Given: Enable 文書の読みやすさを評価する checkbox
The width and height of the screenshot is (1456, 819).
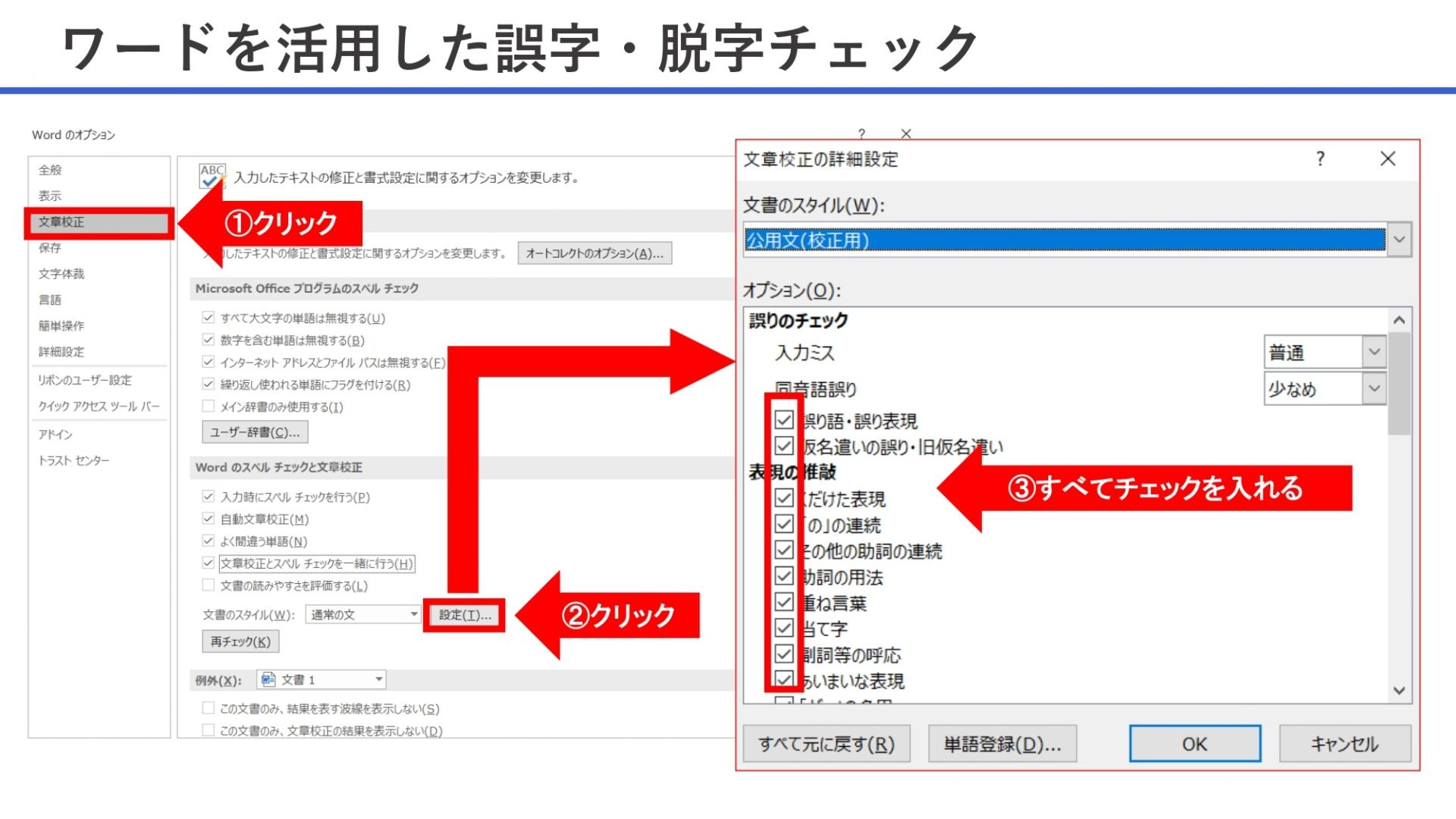Looking at the screenshot, I should pyautogui.click(x=208, y=585).
